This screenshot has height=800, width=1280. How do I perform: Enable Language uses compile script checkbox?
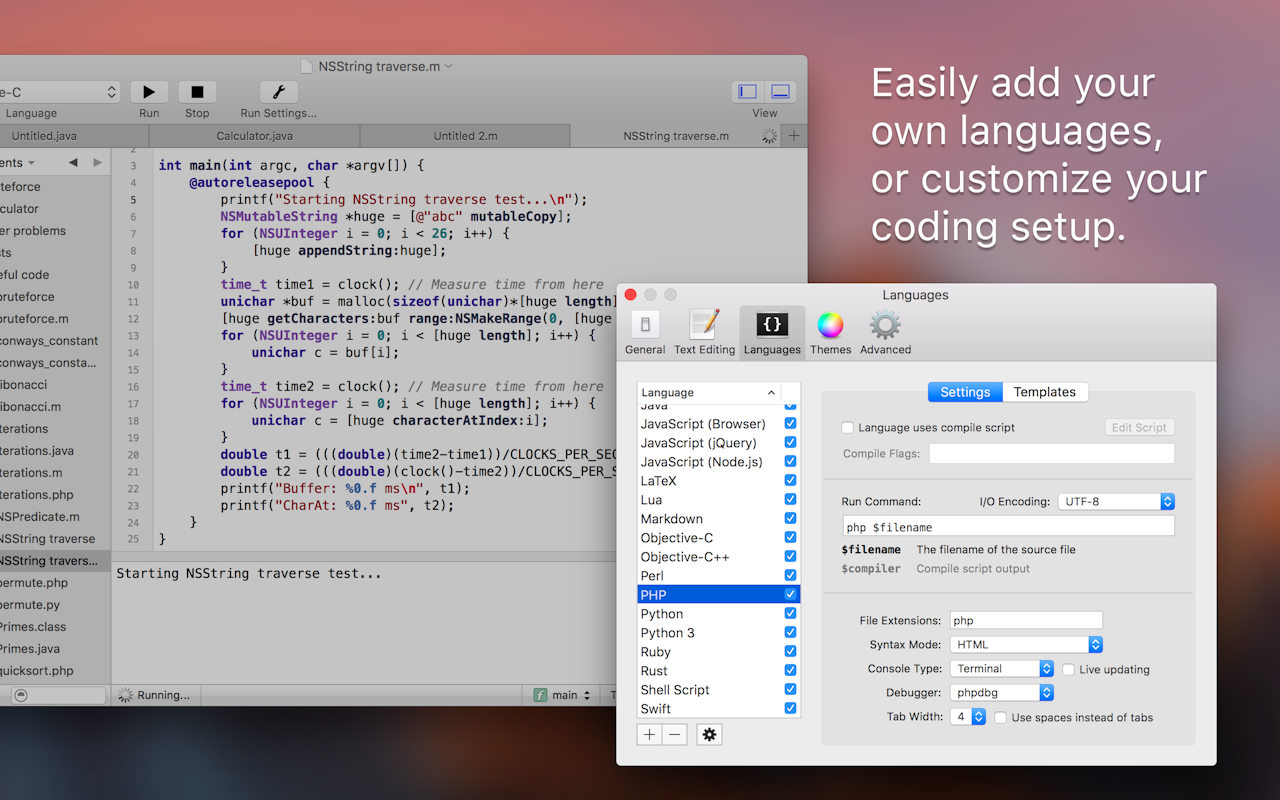(x=848, y=428)
